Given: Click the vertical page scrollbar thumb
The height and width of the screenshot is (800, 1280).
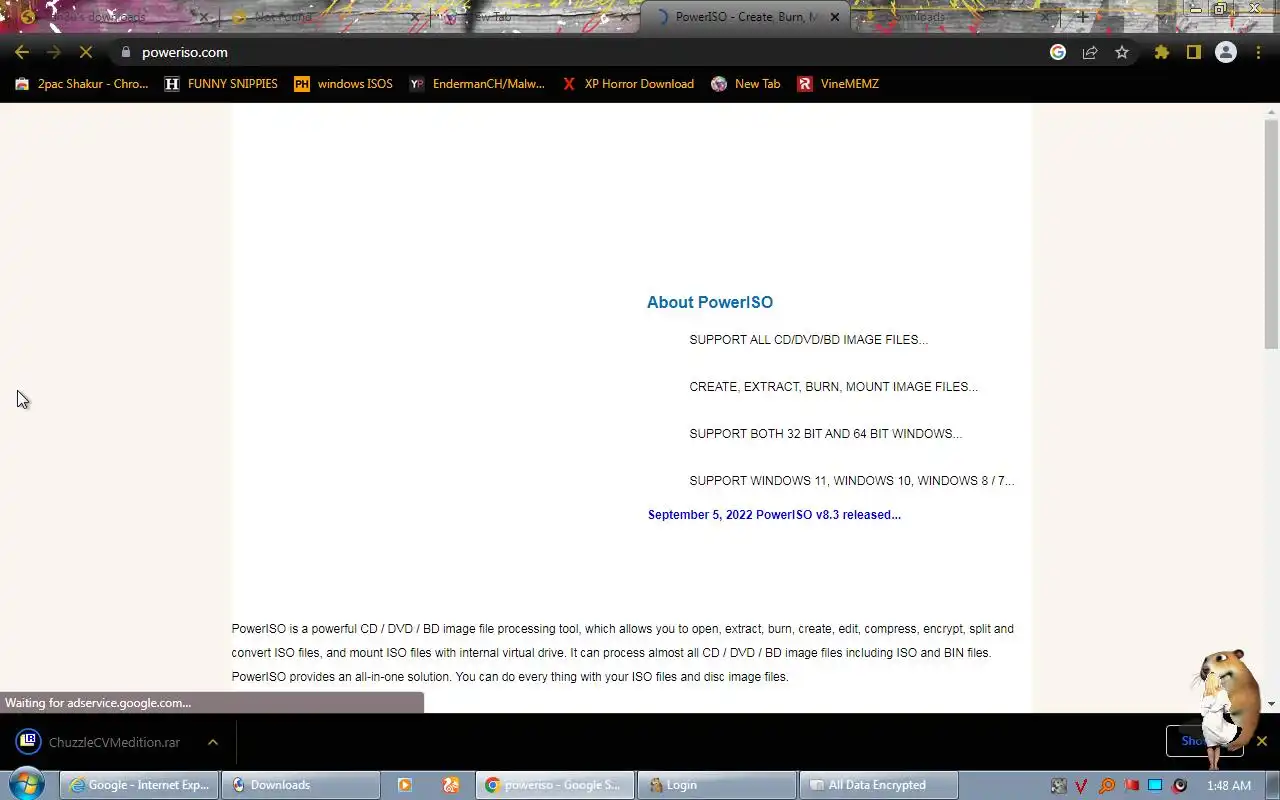Looking at the screenshot, I should point(1271,235).
